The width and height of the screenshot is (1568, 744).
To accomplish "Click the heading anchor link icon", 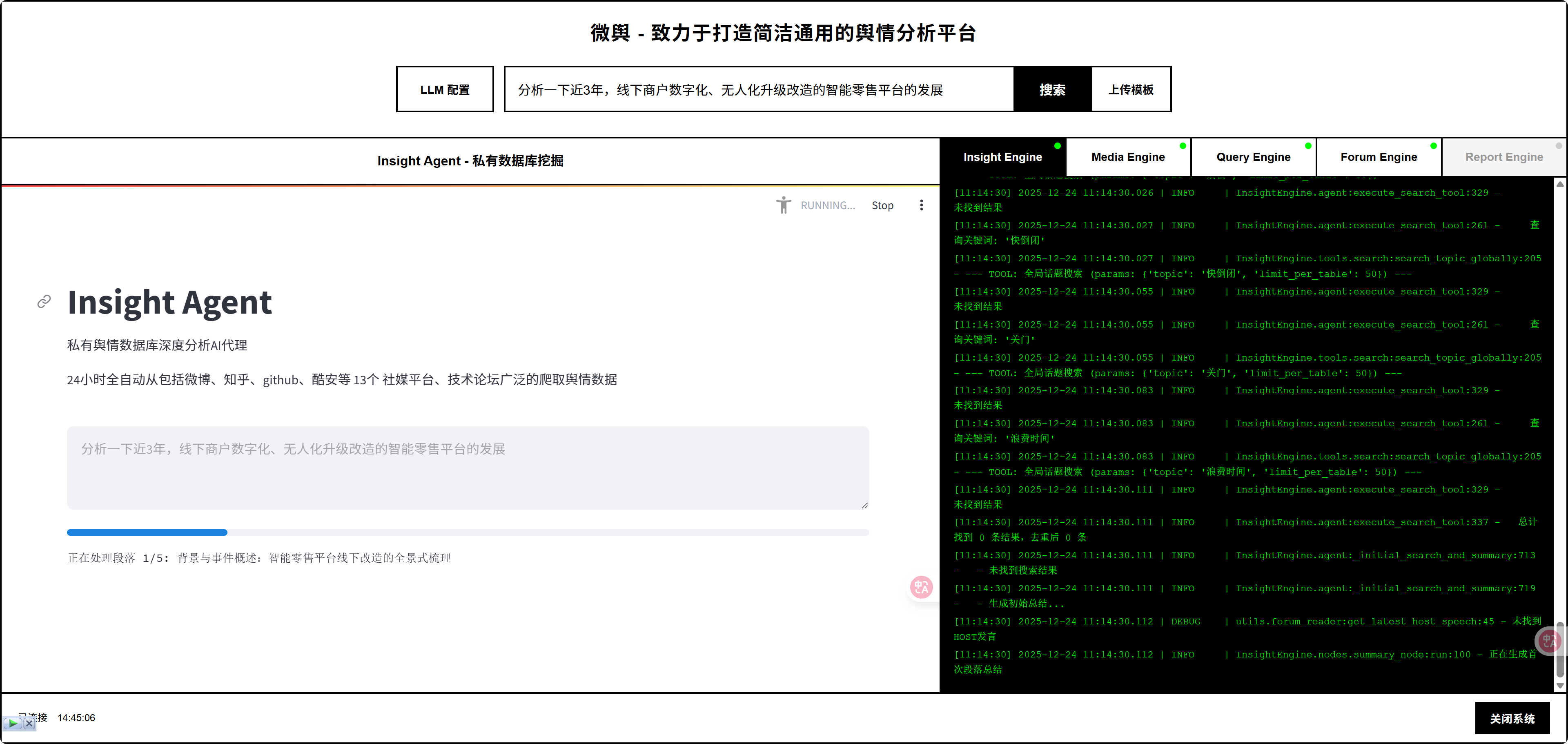I will click(x=44, y=301).
